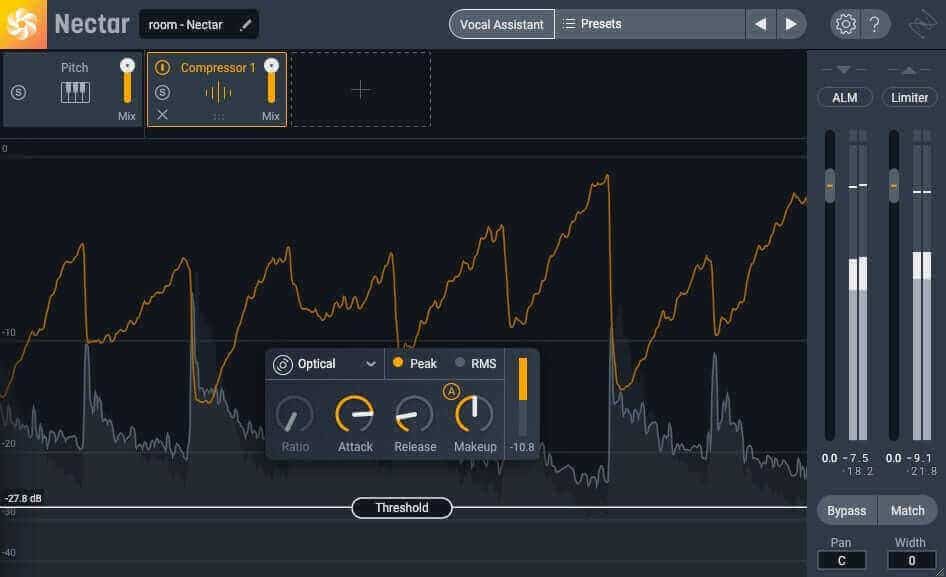
Task: Click the Optical mode disc icon
Action: tap(282, 365)
